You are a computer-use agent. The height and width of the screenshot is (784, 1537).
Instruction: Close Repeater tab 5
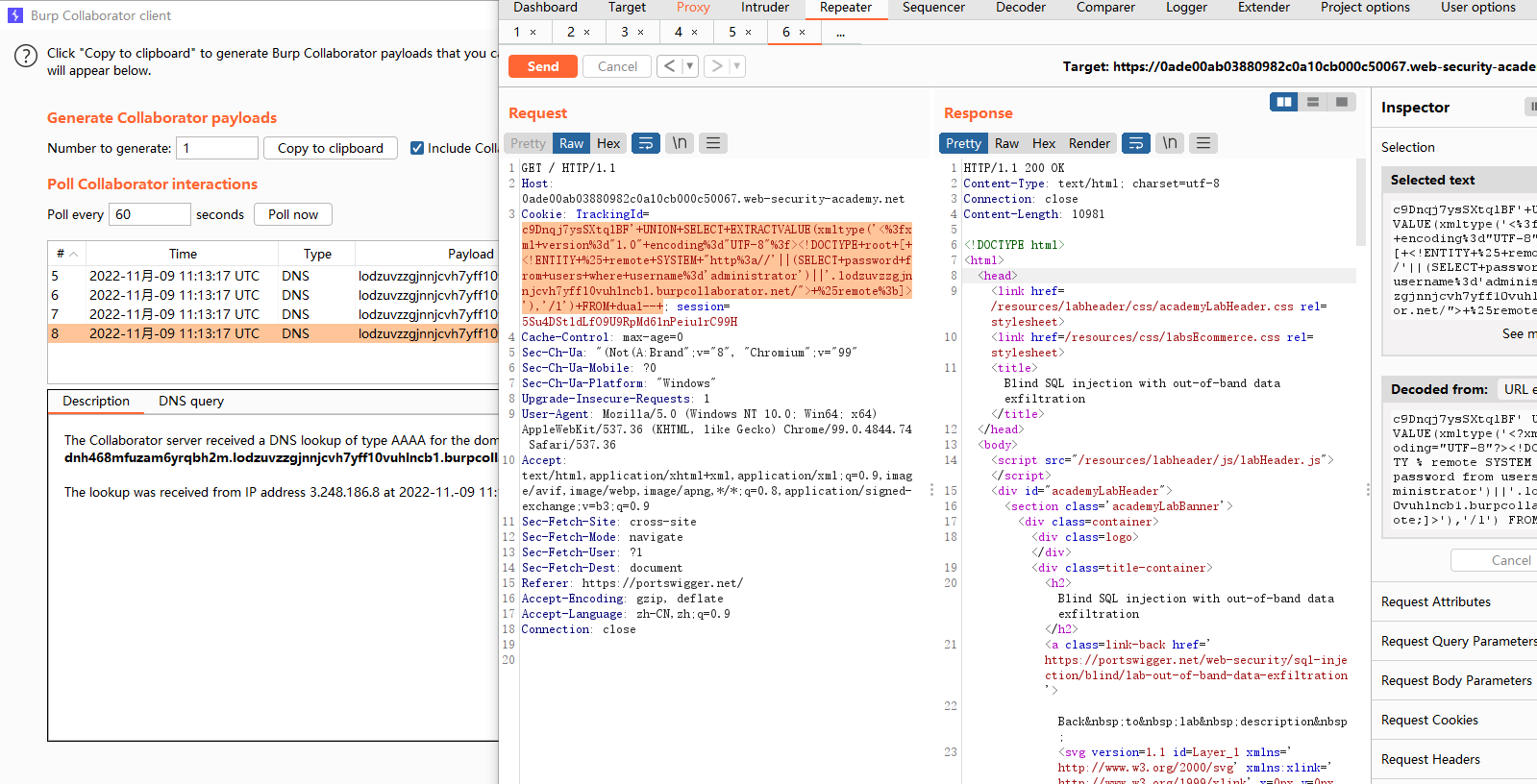click(749, 33)
